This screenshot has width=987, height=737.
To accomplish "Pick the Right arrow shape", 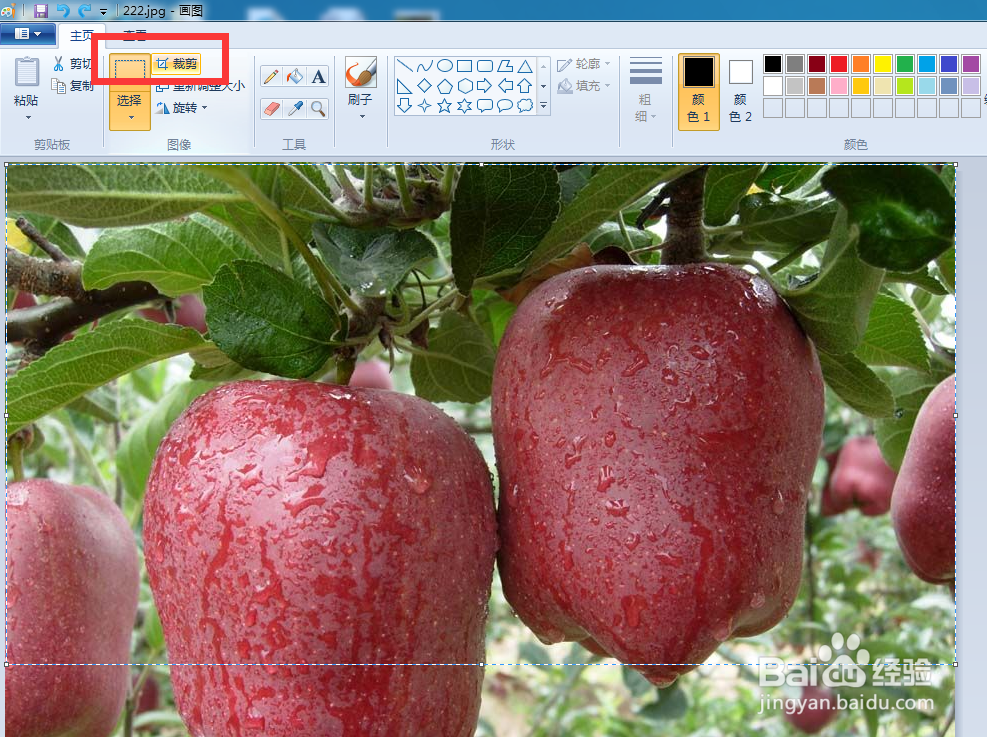I will point(485,86).
